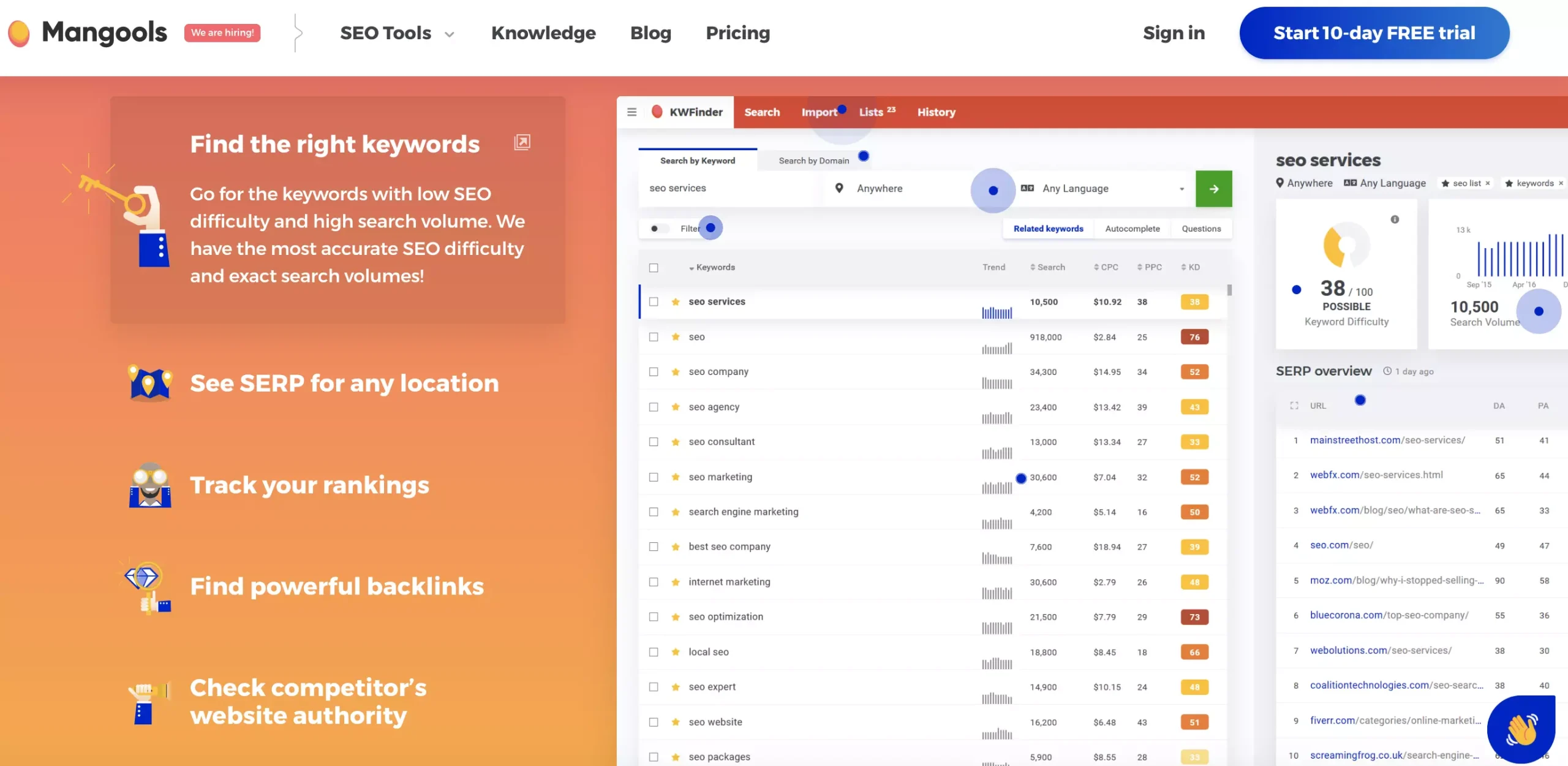Select the Search by Domain tab
The width and height of the screenshot is (1568, 766).
pos(813,161)
